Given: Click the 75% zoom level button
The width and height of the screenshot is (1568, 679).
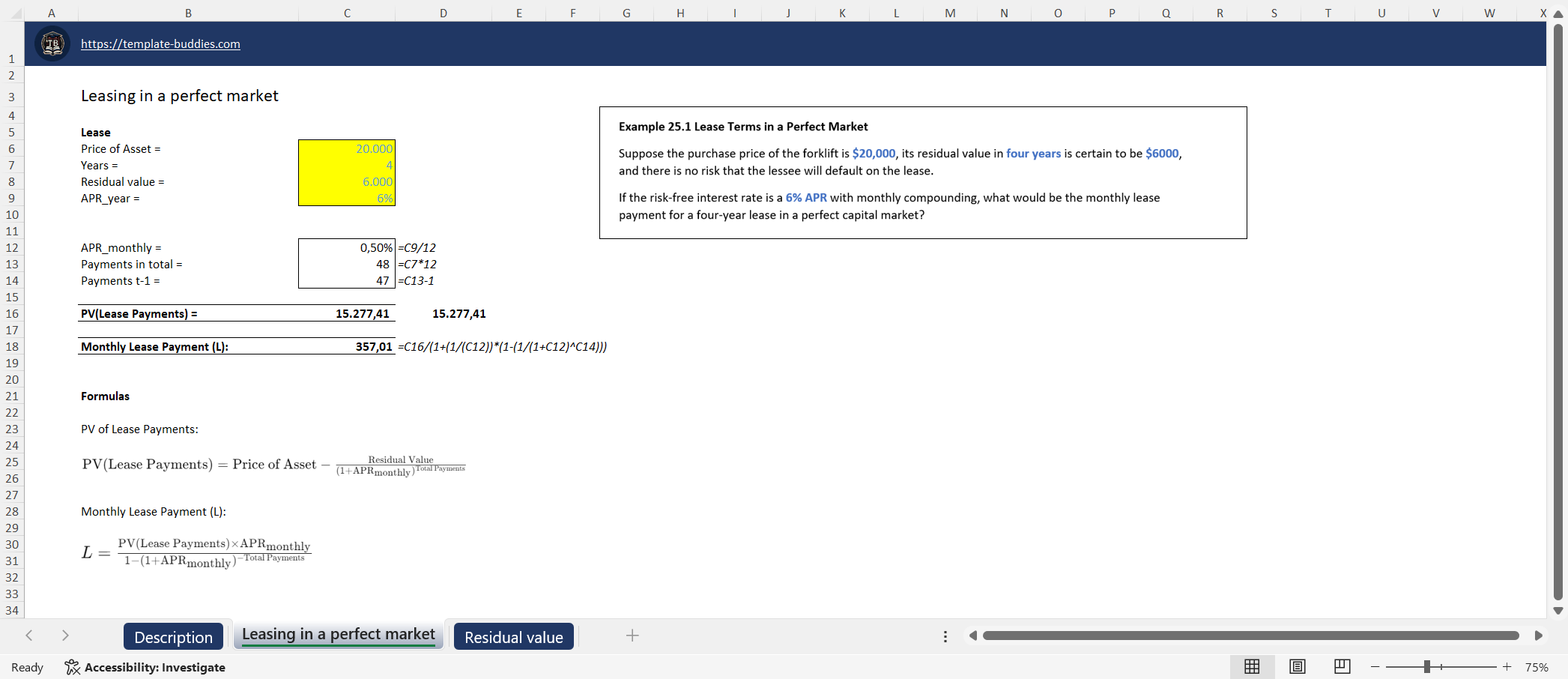Looking at the screenshot, I should click(x=1537, y=667).
